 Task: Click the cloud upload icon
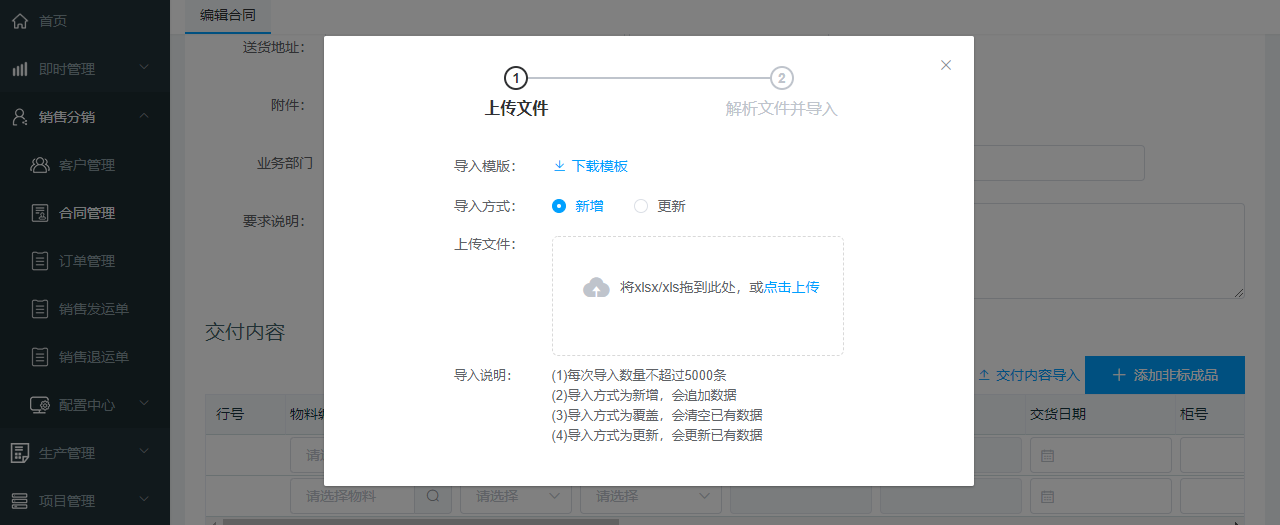596,288
